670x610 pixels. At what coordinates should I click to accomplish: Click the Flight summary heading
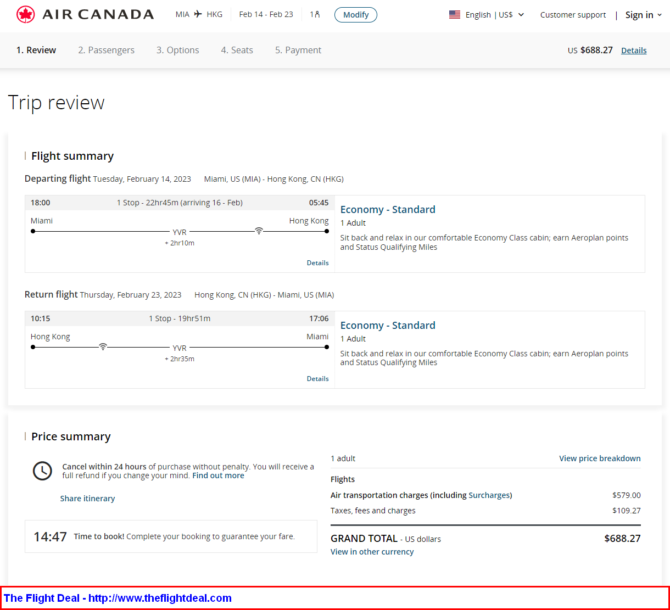72,156
